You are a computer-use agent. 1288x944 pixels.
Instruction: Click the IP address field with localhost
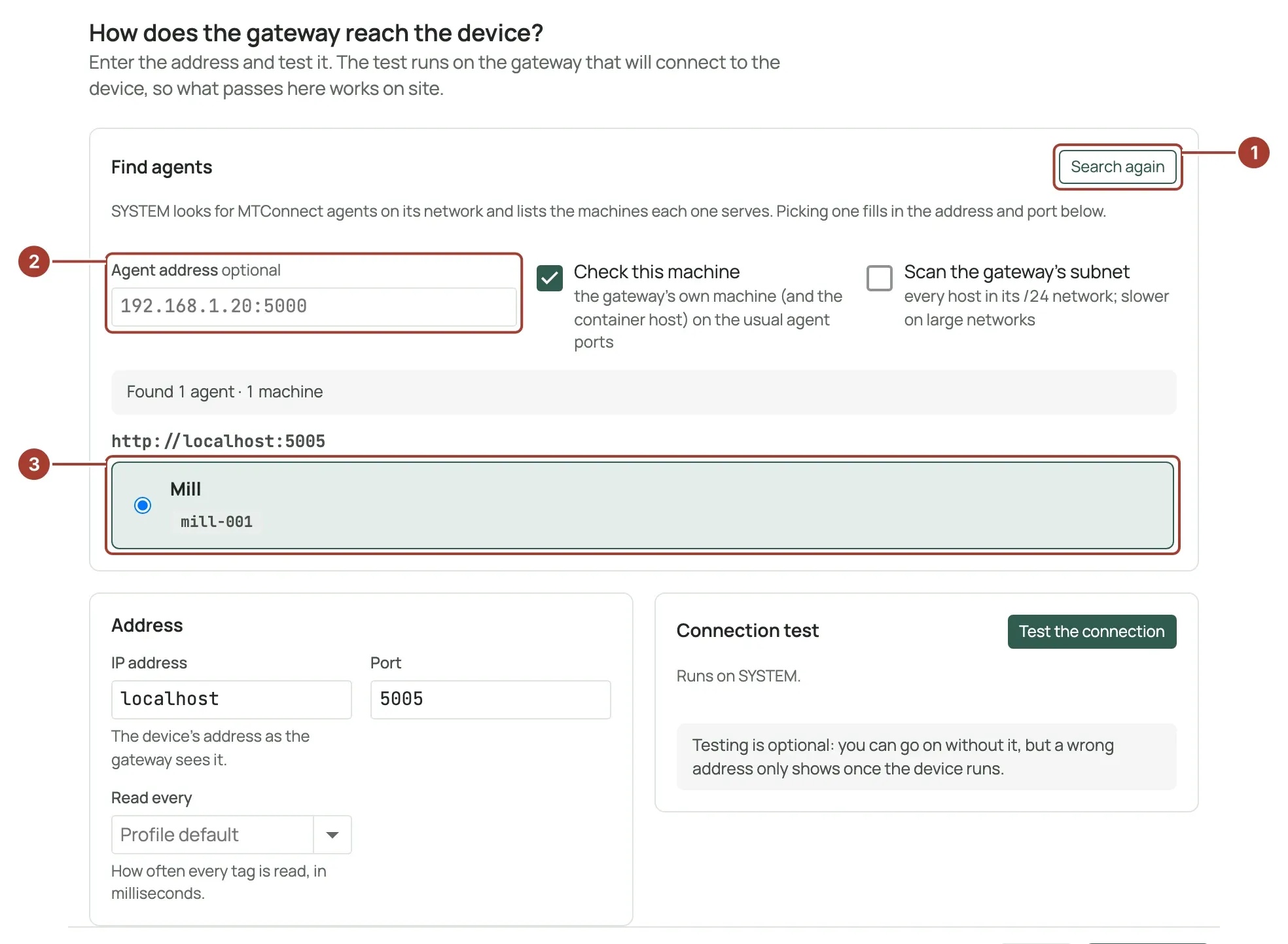[232, 699]
